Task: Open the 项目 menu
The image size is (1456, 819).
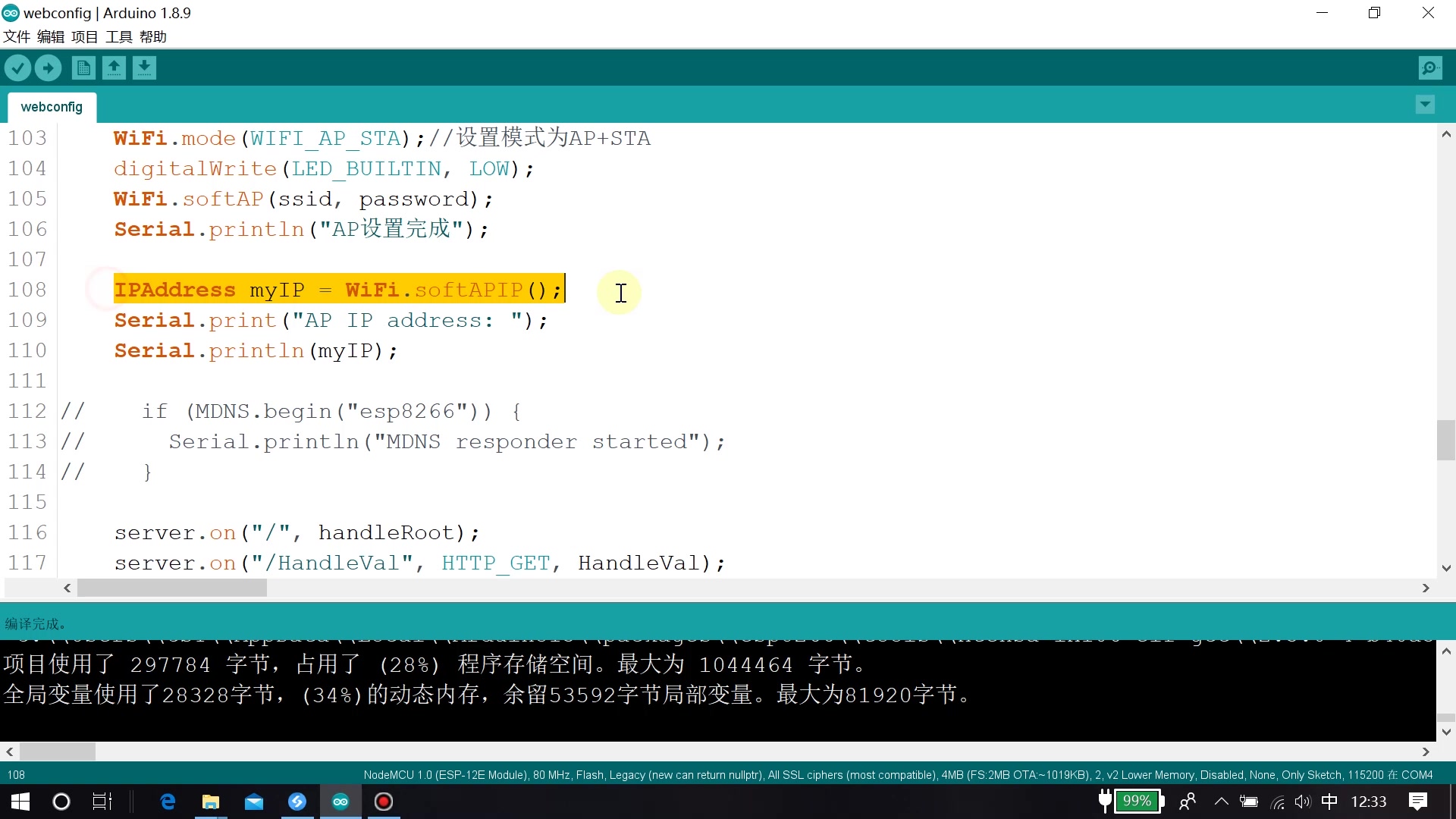Action: 85,36
